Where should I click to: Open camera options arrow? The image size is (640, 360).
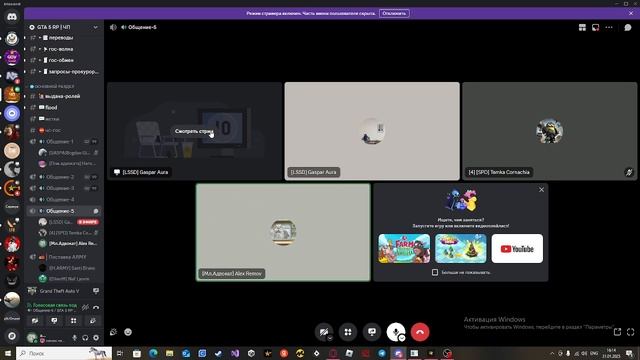(330, 338)
